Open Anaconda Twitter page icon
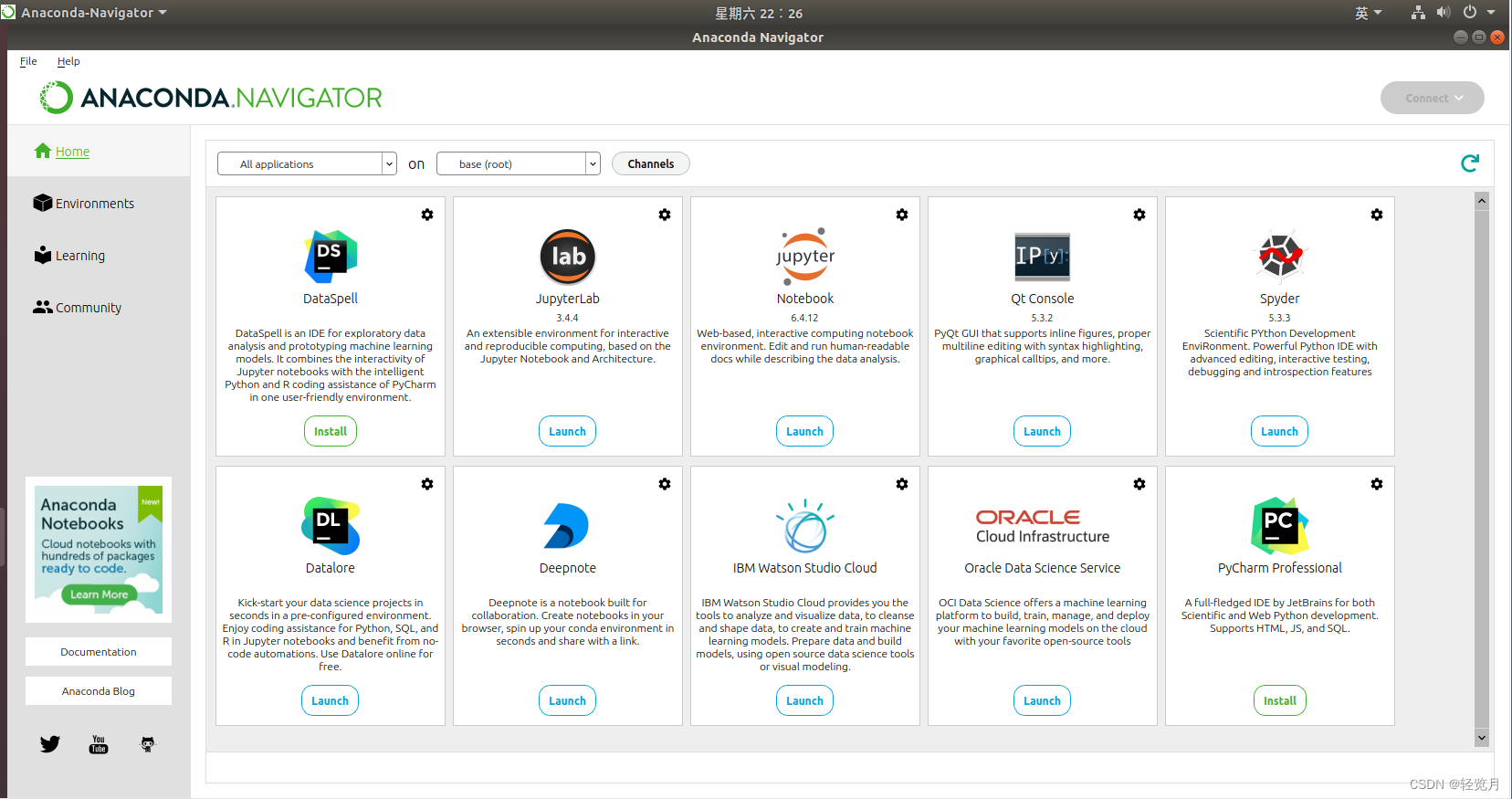 click(x=50, y=744)
